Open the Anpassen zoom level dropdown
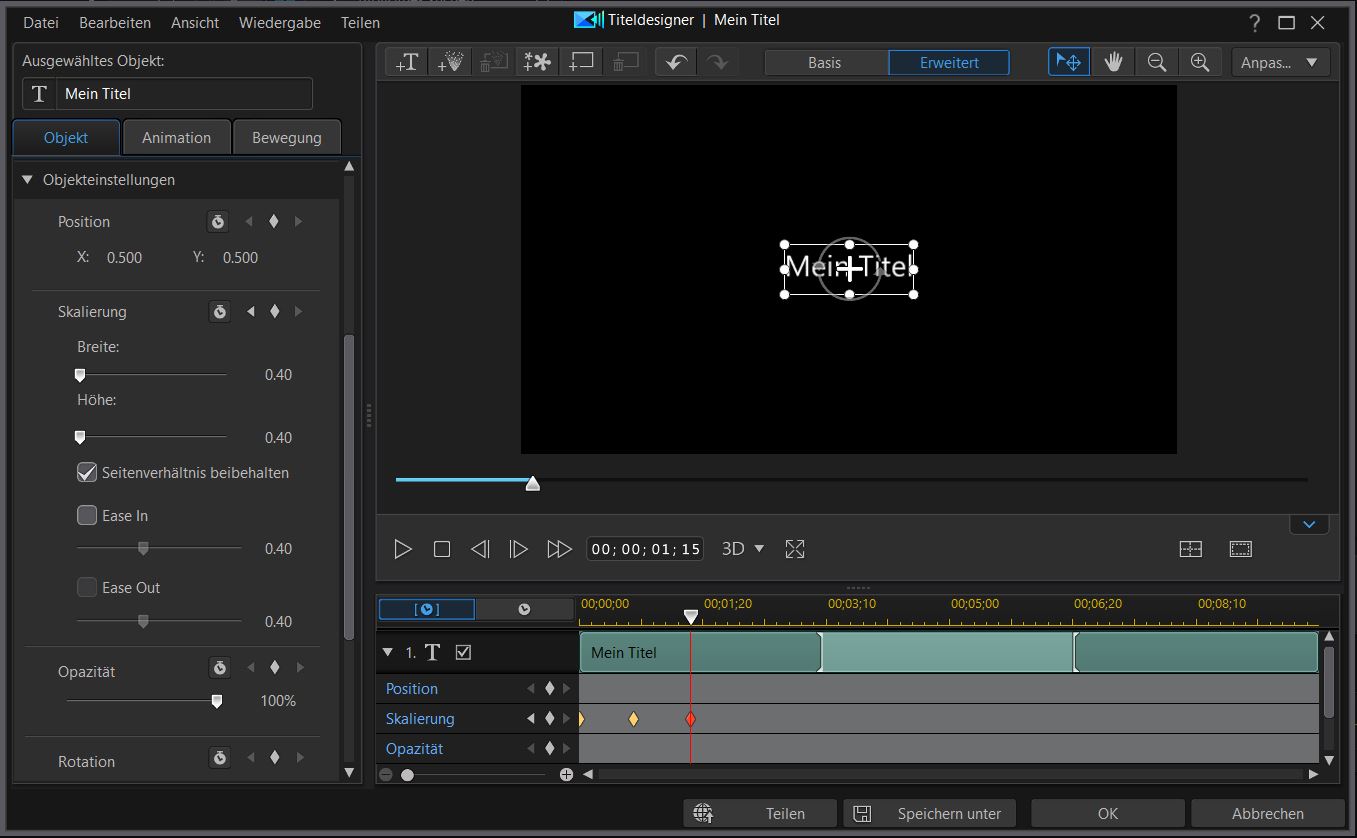 (1280, 61)
